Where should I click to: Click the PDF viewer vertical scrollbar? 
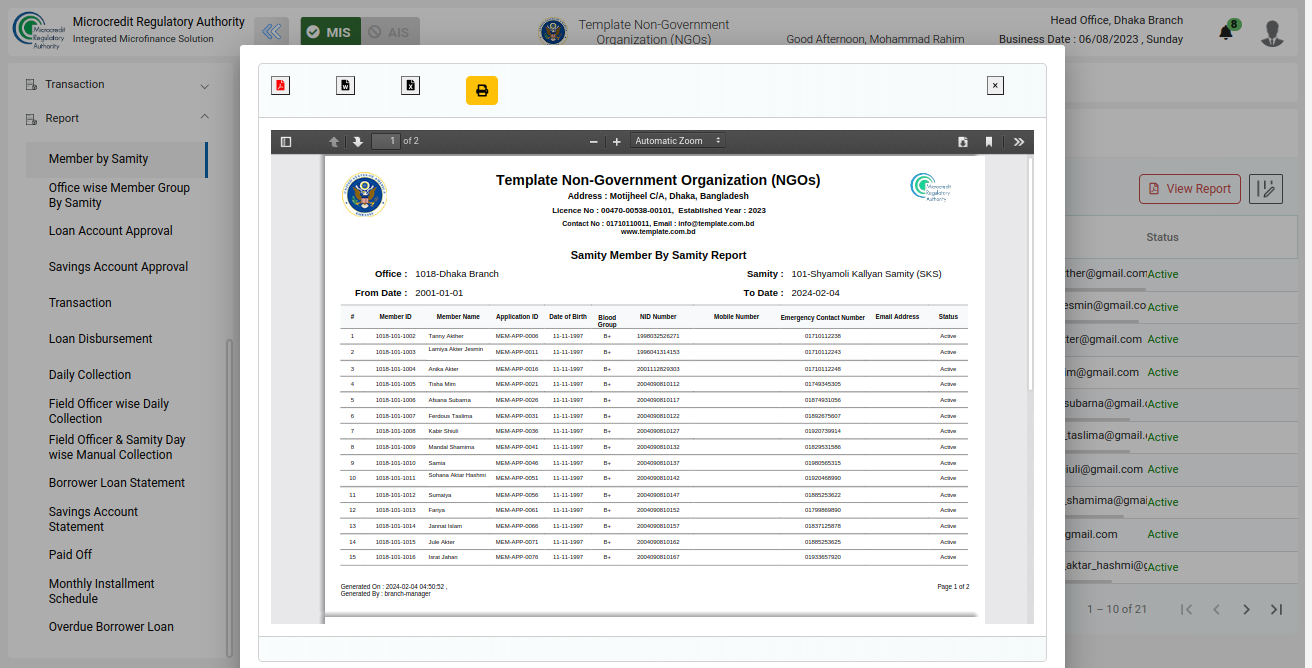click(x=1030, y=275)
